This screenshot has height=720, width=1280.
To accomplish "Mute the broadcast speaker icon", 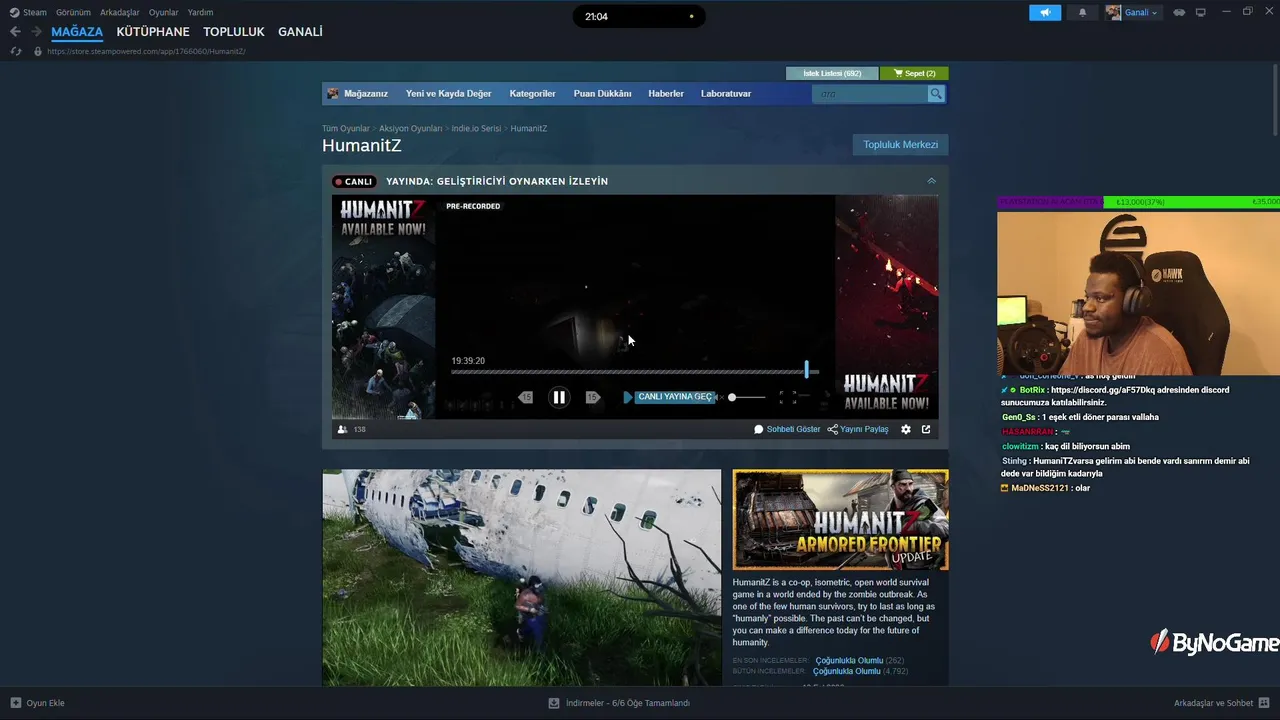I will 721,397.
